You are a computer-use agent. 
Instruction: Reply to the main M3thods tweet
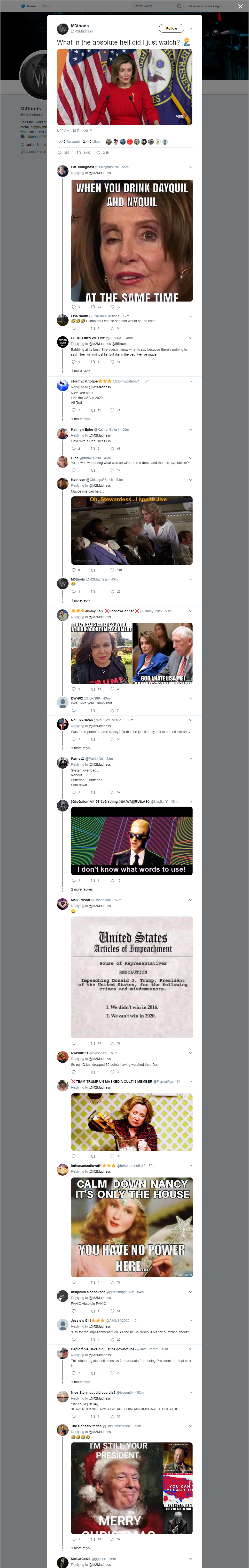(x=60, y=153)
